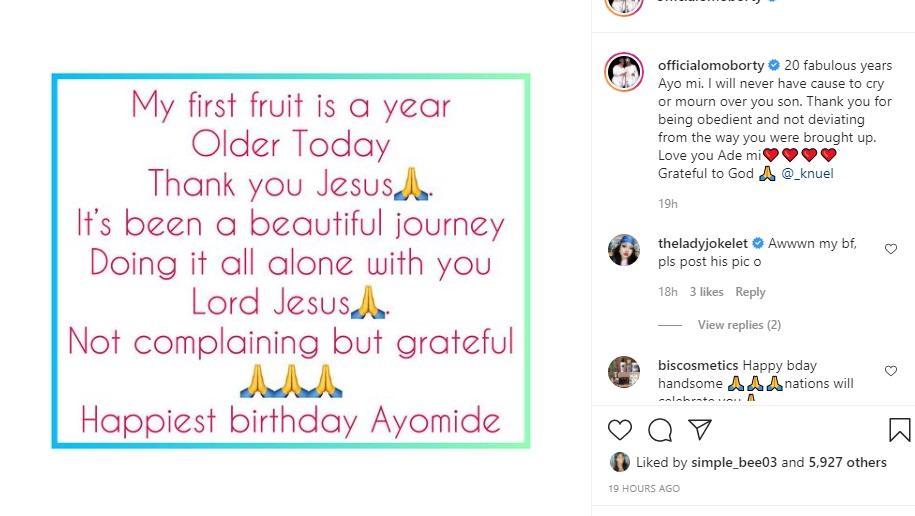Open the @_knuel mention link

click(807, 174)
